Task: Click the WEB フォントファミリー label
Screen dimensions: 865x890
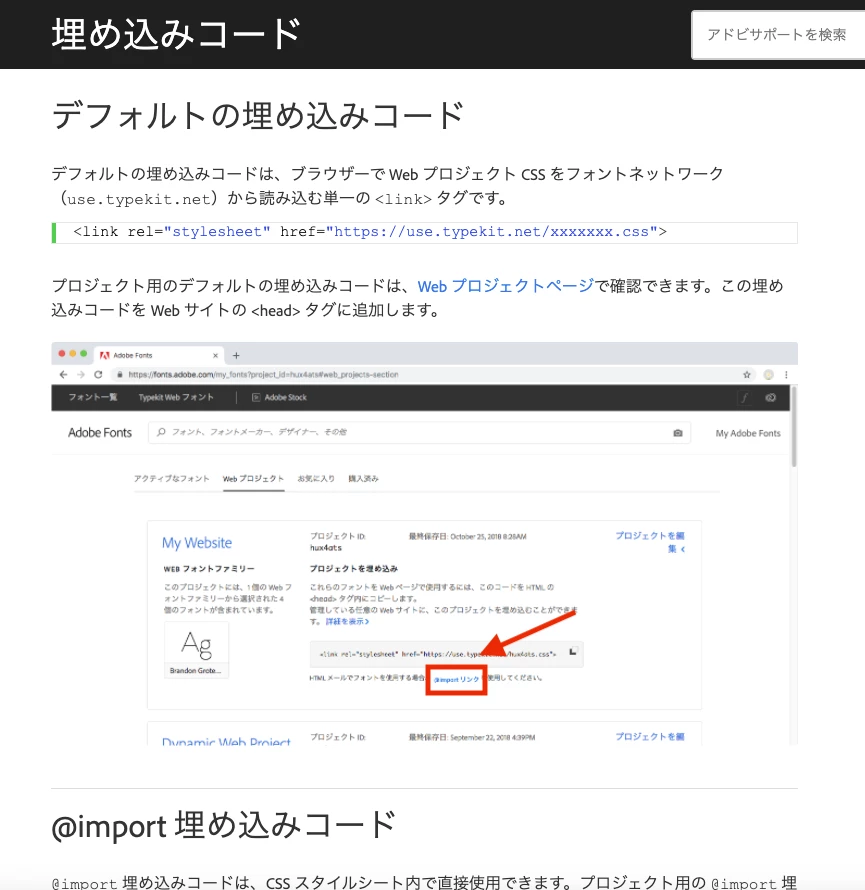Action: (209, 569)
